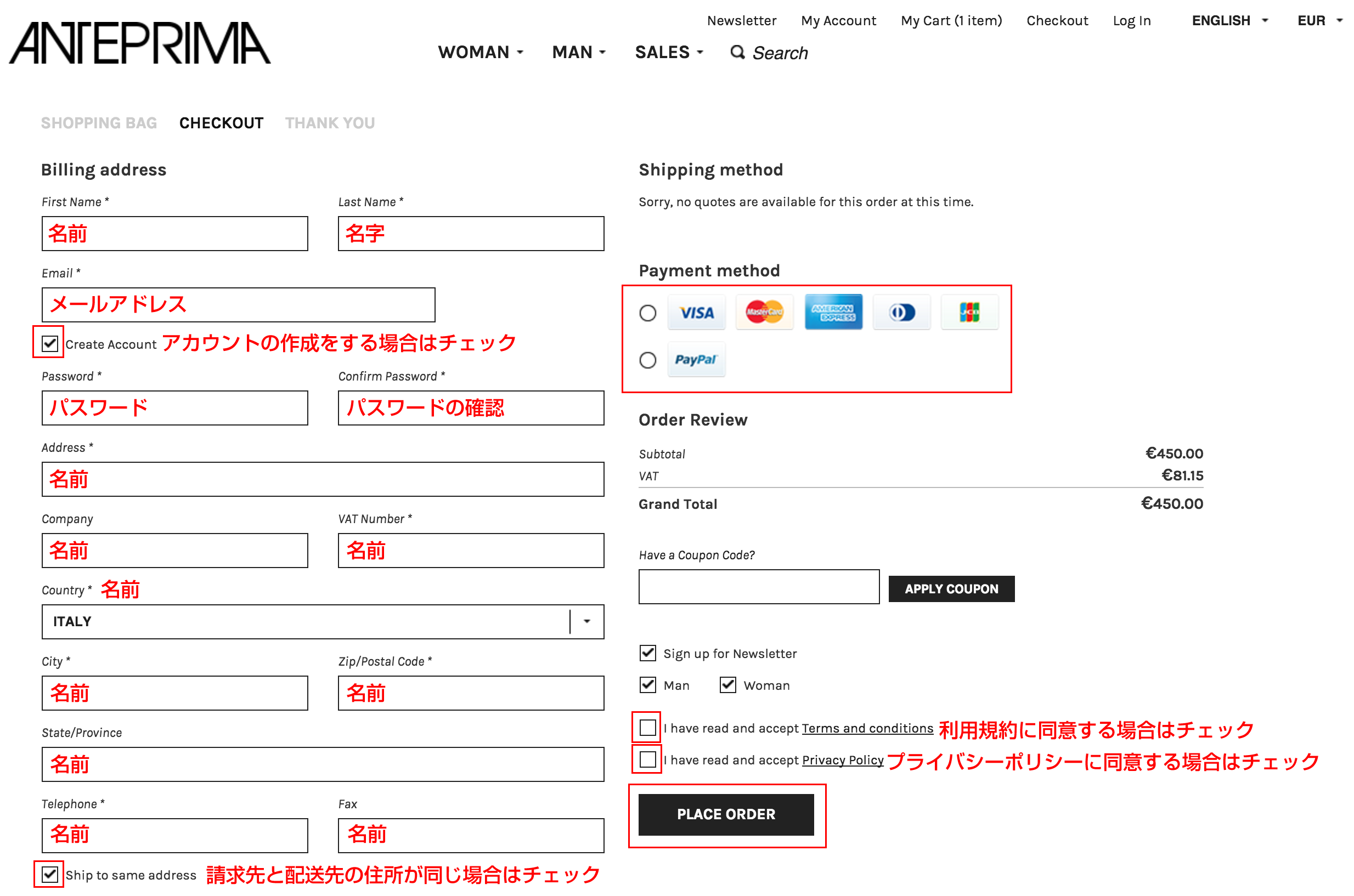Click the Last Name input field
The image size is (1354, 896).
coord(471,234)
